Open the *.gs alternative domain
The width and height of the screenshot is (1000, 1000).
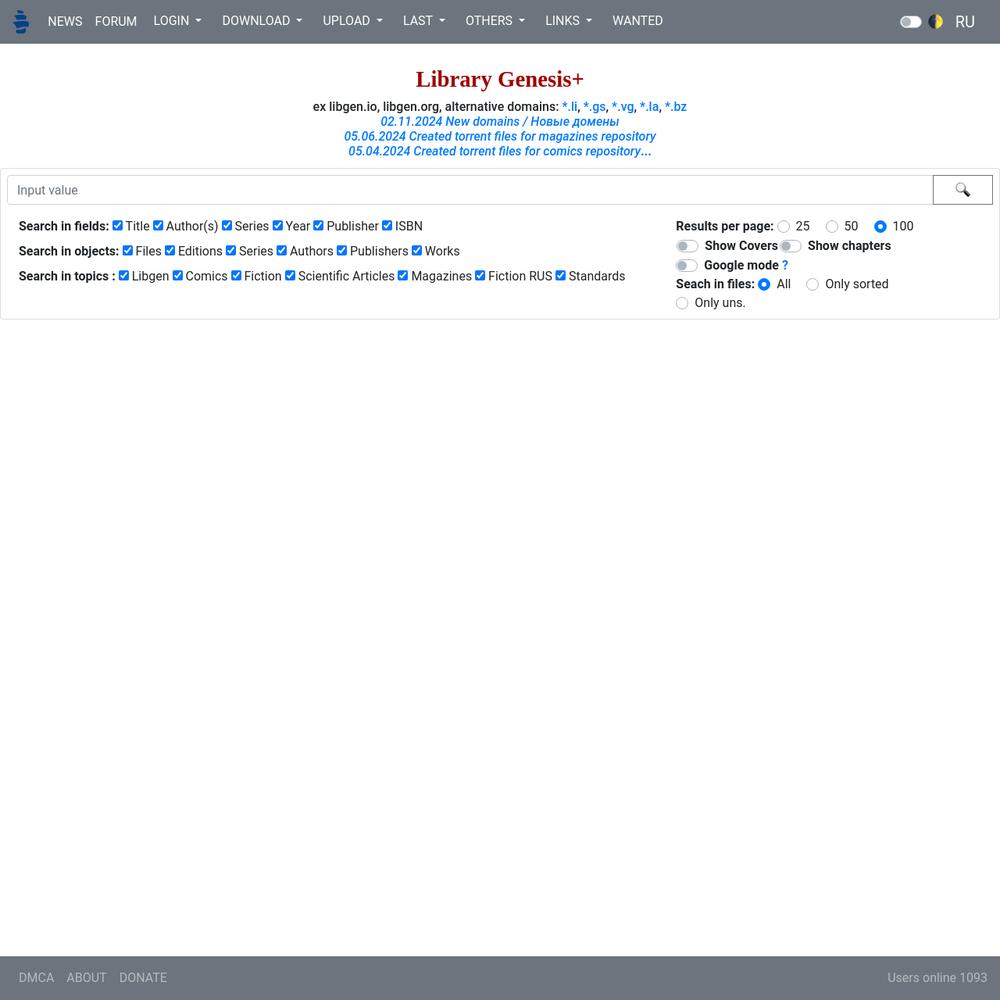(x=594, y=107)
